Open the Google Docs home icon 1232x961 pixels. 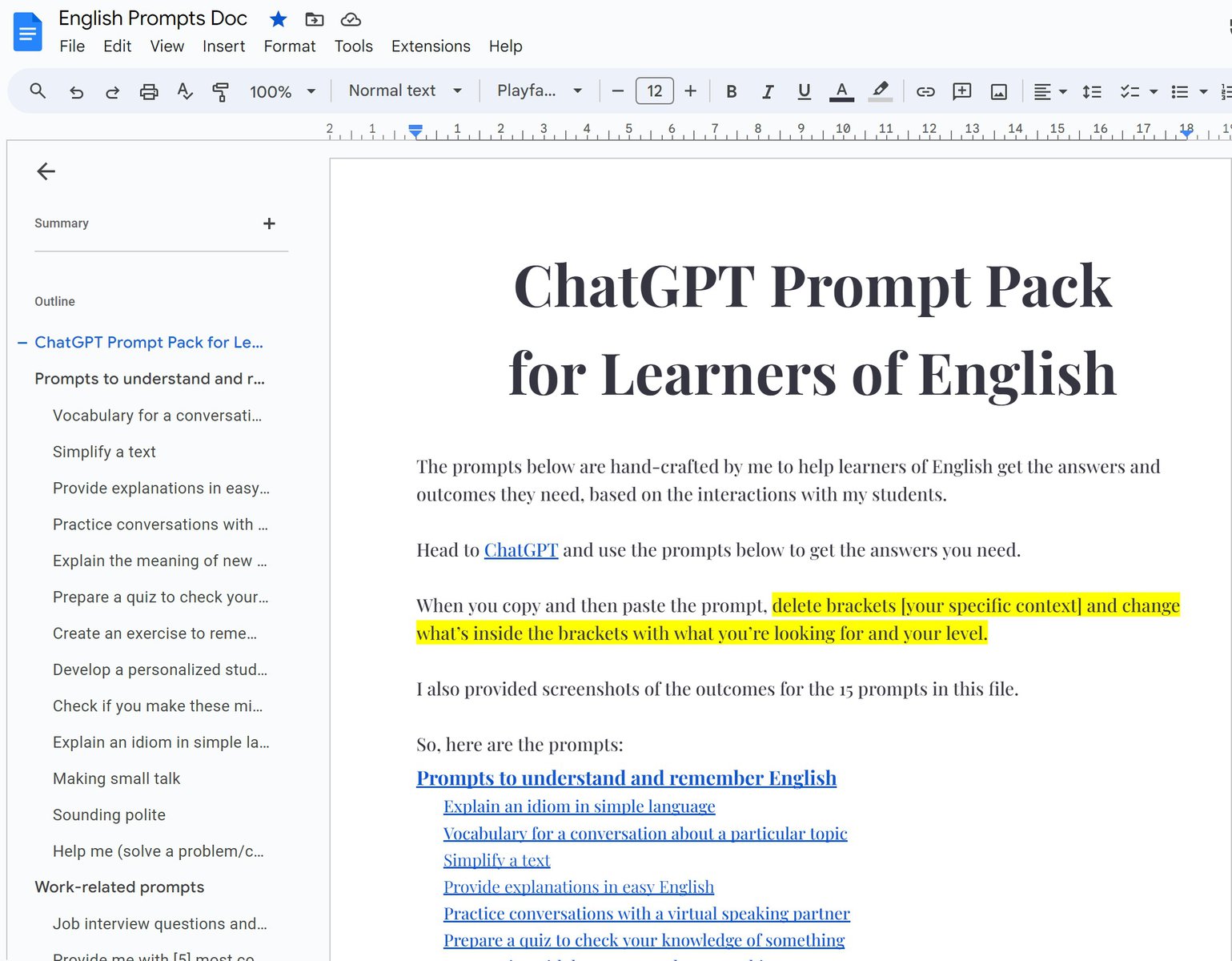(x=28, y=32)
